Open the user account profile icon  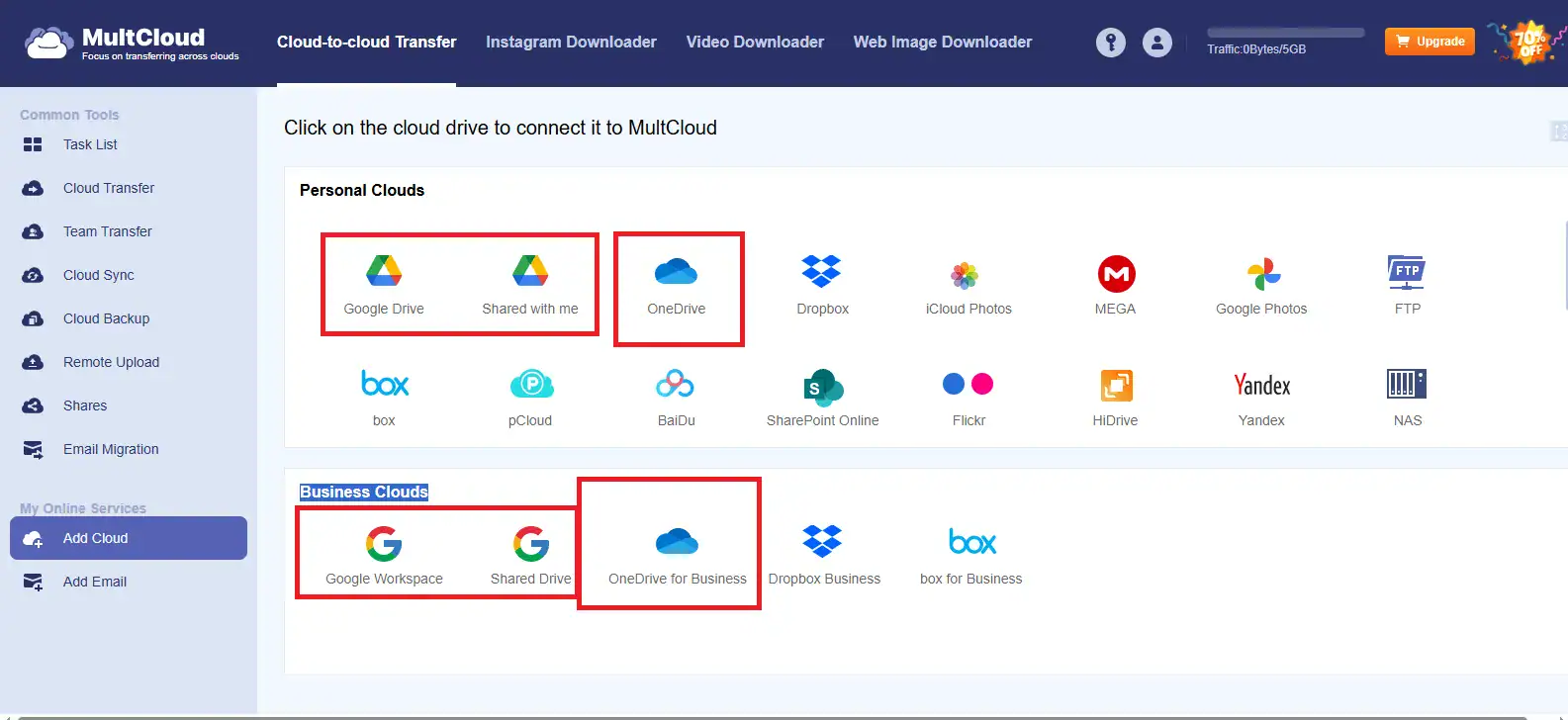[x=1156, y=43]
